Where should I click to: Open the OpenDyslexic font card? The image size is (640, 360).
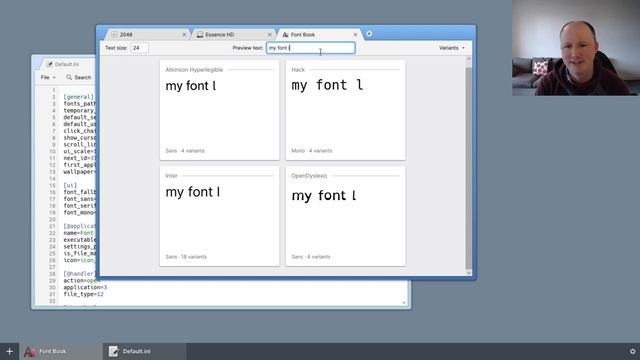(x=345, y=216)
